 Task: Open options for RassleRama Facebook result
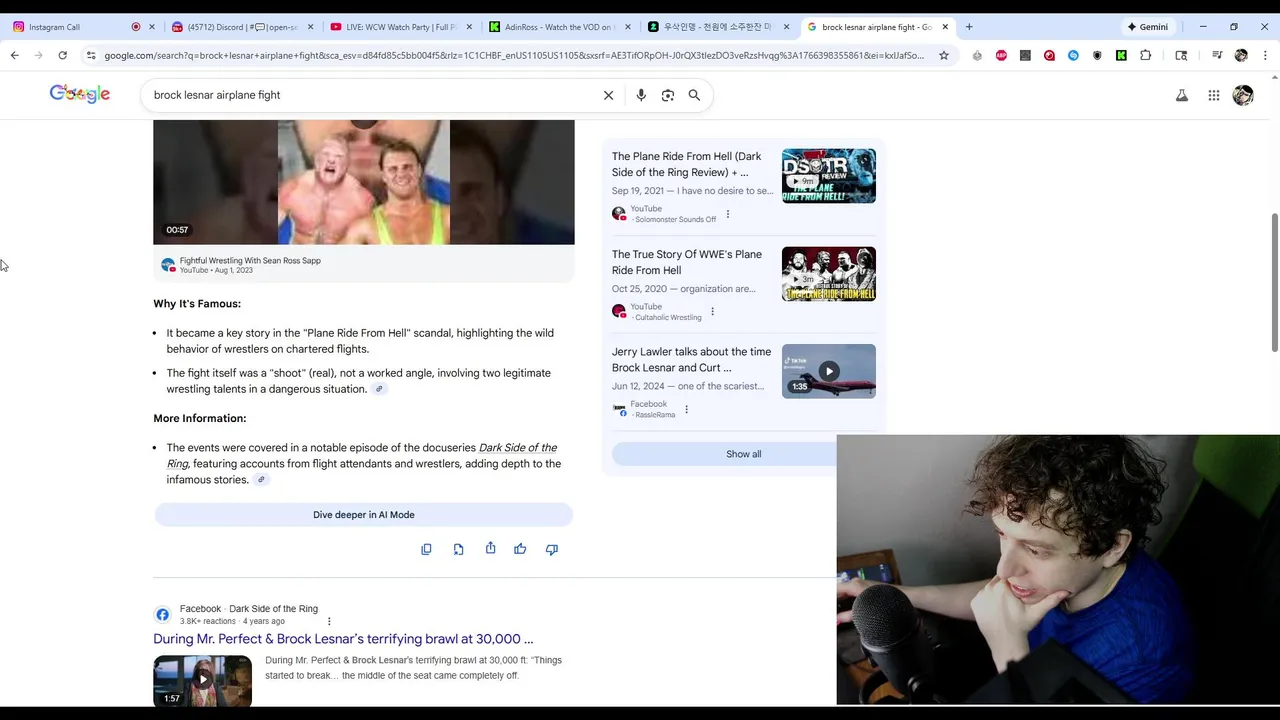pos(686,409)
